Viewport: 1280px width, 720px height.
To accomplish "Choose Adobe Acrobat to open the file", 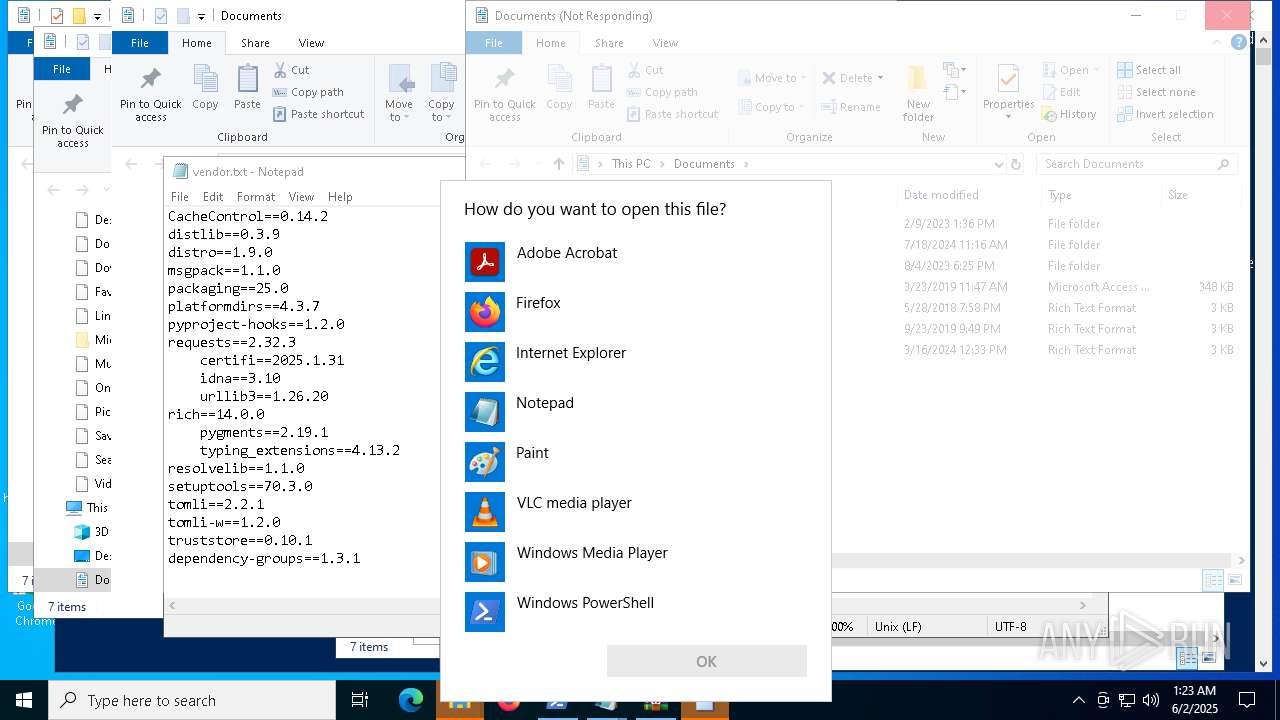I will click(x=636, y=262).
